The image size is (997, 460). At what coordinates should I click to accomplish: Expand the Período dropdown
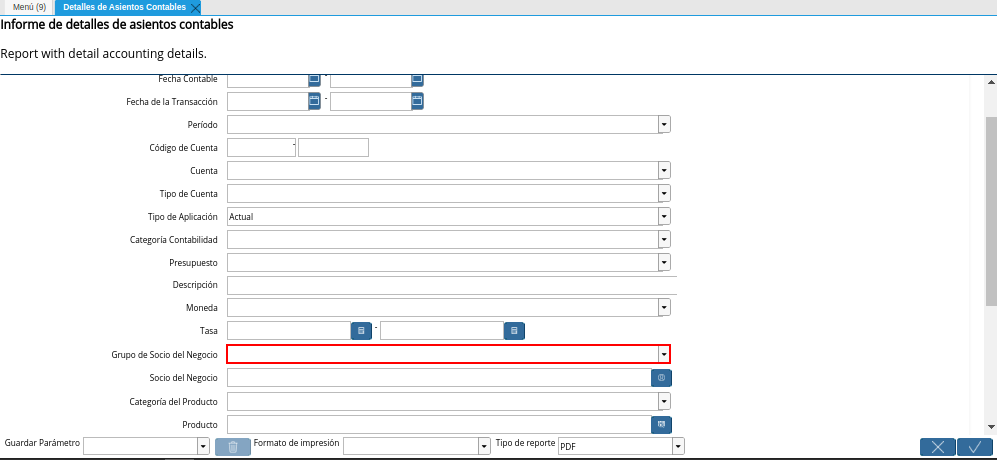664,125
